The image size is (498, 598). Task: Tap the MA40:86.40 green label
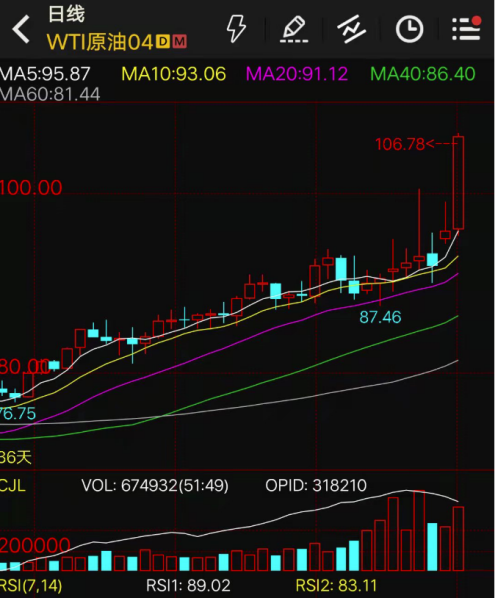coord(423,74)
